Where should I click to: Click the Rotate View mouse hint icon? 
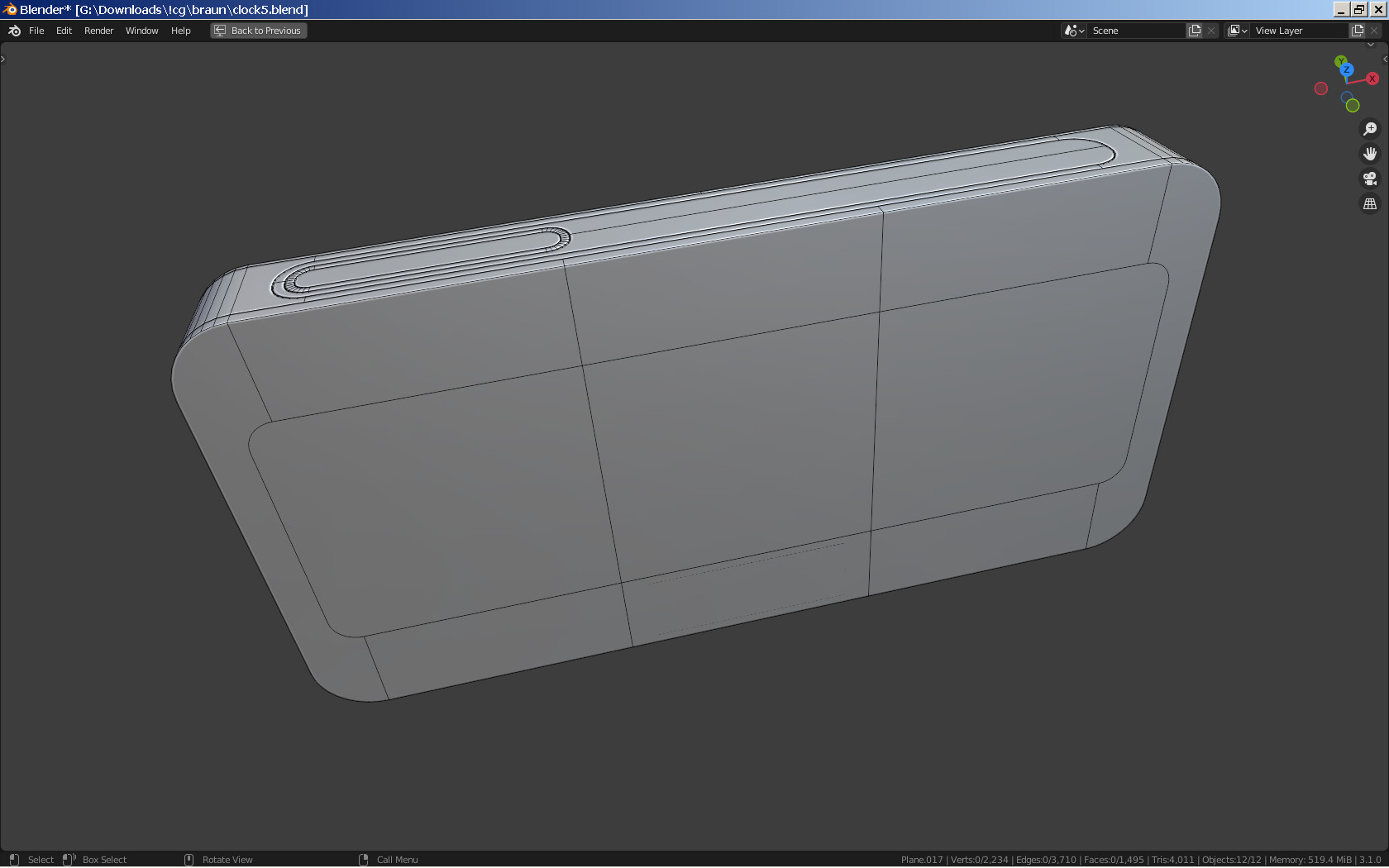pos(189,860)
